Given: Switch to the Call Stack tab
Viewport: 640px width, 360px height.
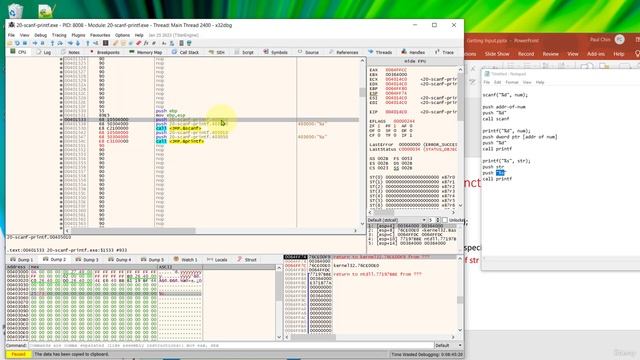Looking at the screenshot, I should pos(185,52).
